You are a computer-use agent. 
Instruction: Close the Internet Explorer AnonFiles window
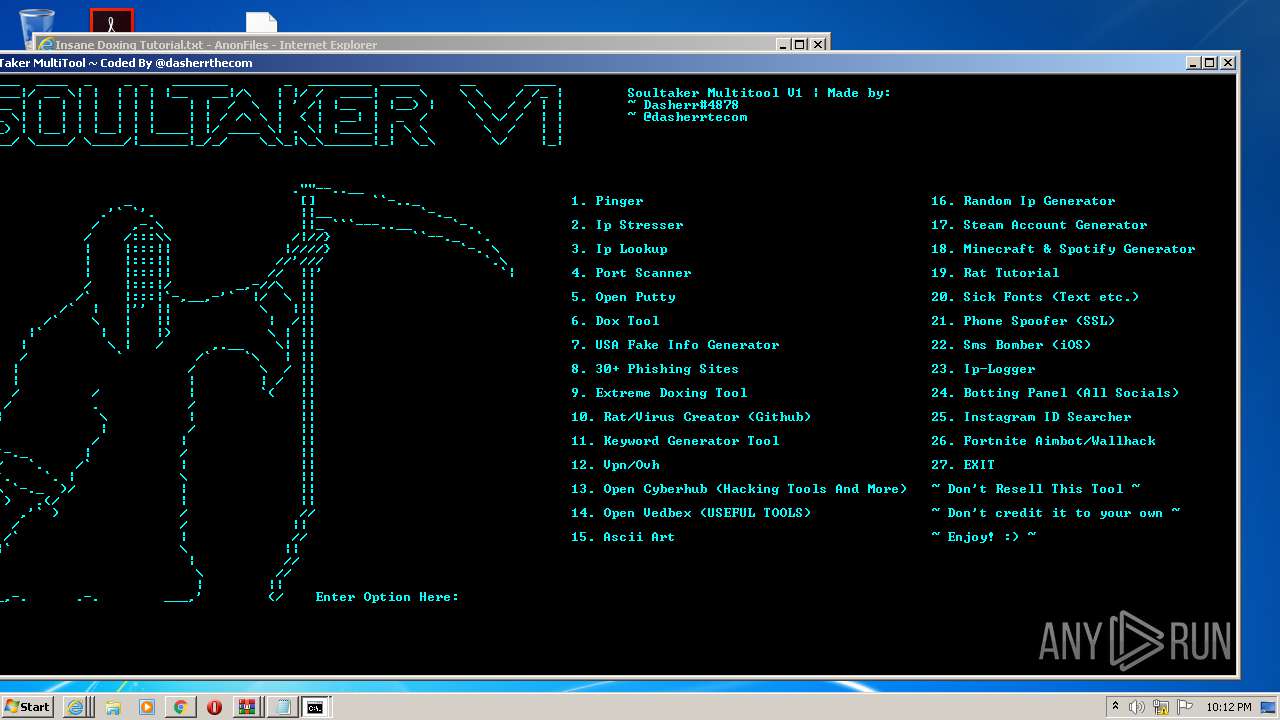click(818, 44)
